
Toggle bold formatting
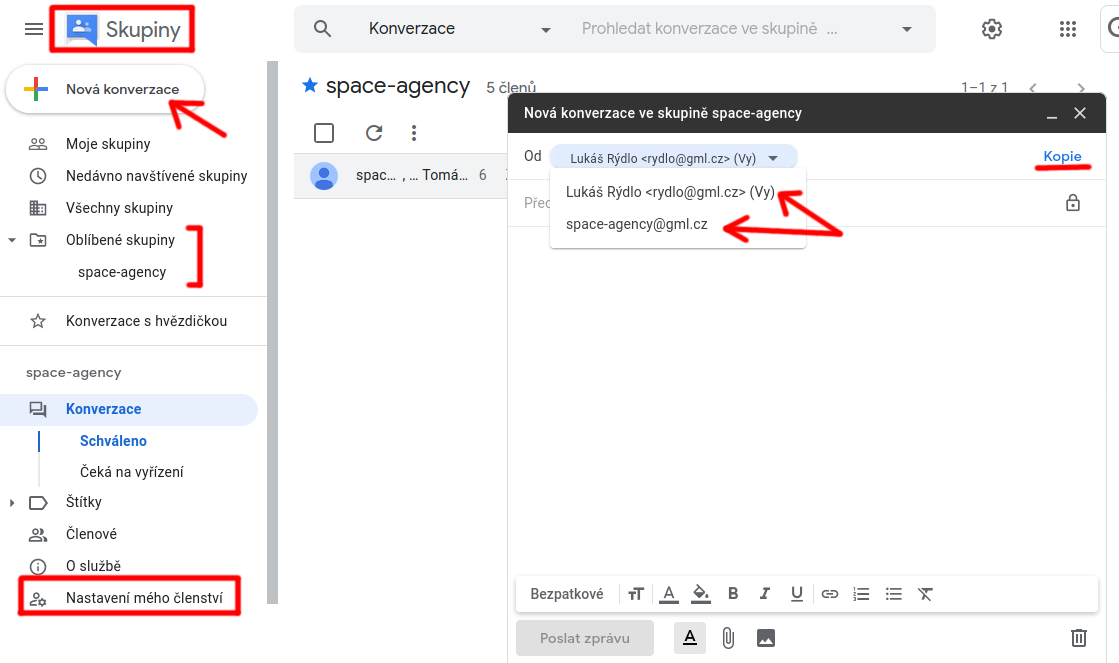point(733,594)
